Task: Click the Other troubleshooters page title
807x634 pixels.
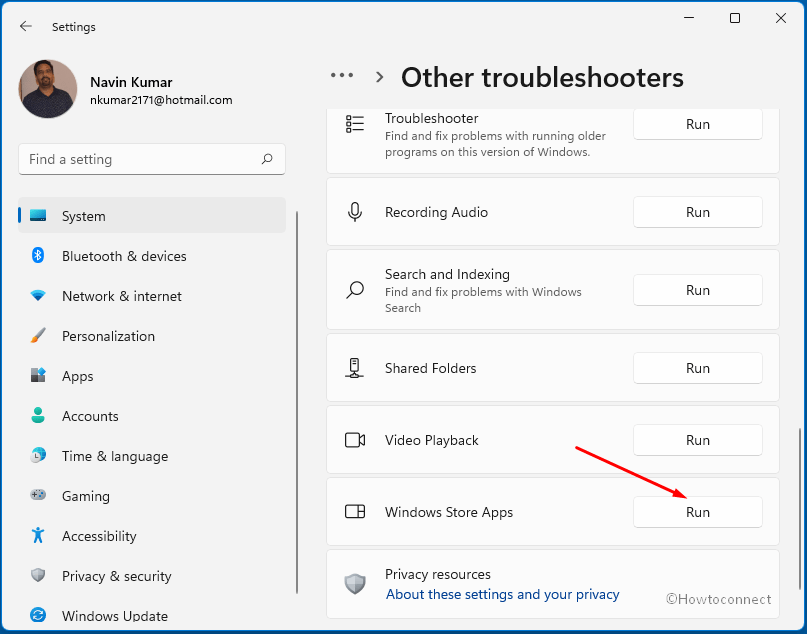Action: [x=542, y=78]
